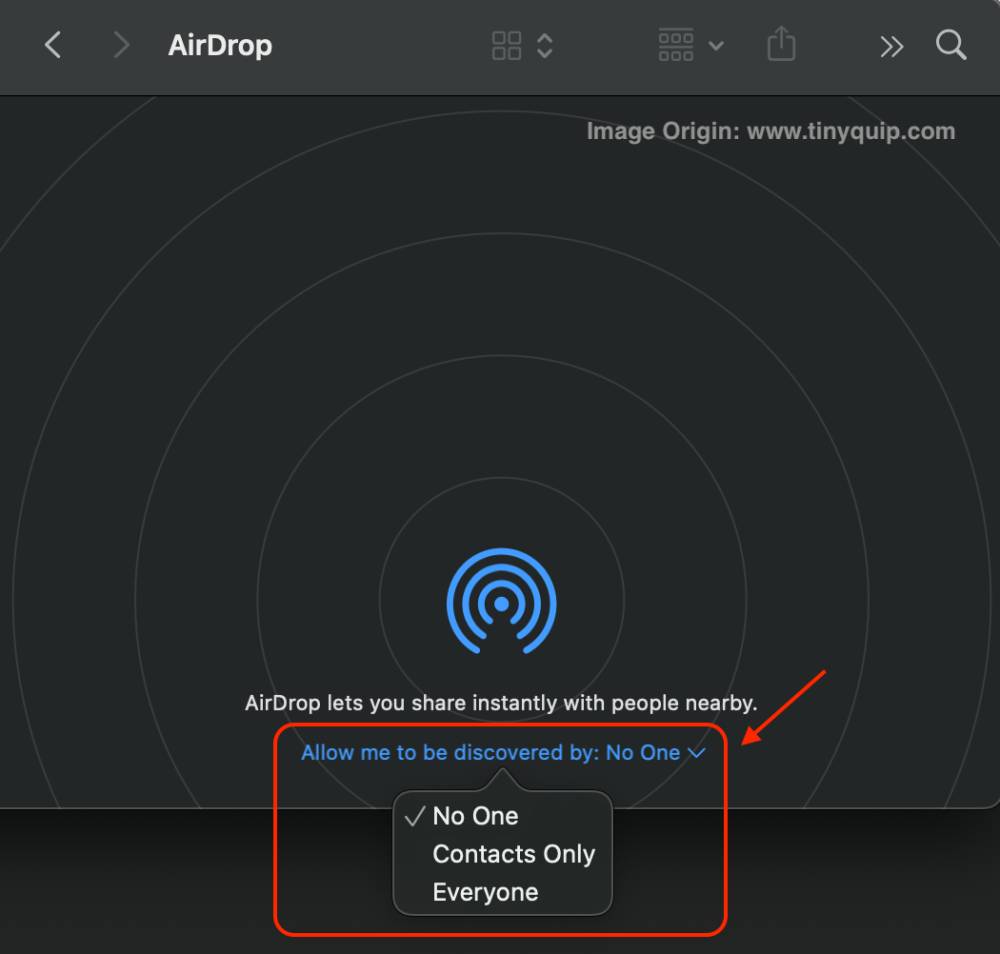Click the blue AirDrop radar icon
This screenshot has width=1000, height=954.
501,601
